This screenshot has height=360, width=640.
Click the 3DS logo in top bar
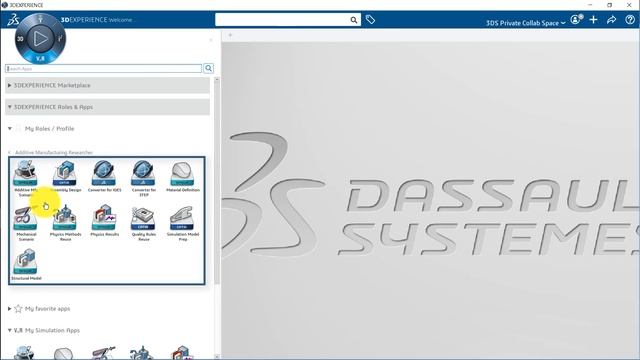[13, 20]
